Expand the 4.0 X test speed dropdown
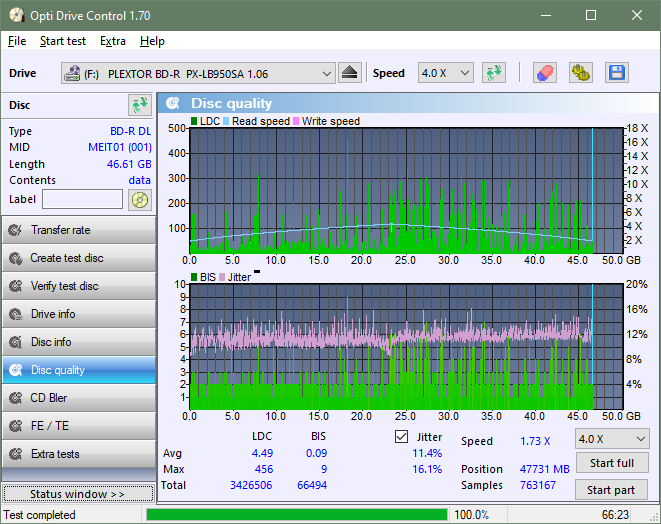 (609, 439)
